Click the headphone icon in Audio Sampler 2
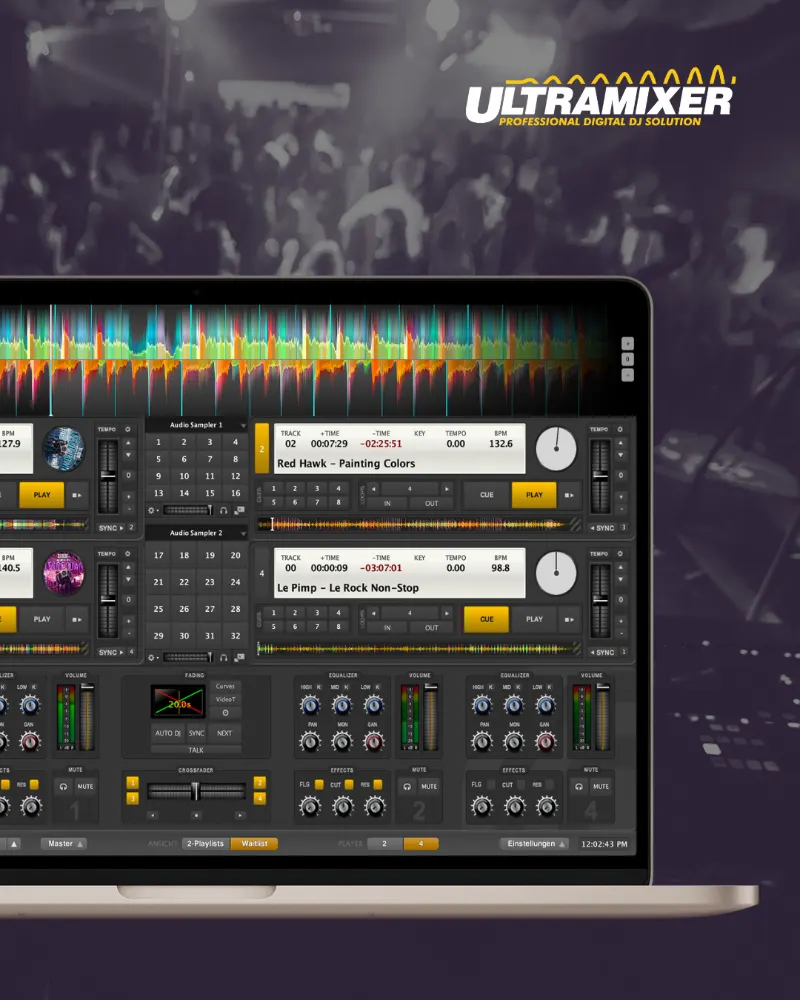 (x=223, y=657)
